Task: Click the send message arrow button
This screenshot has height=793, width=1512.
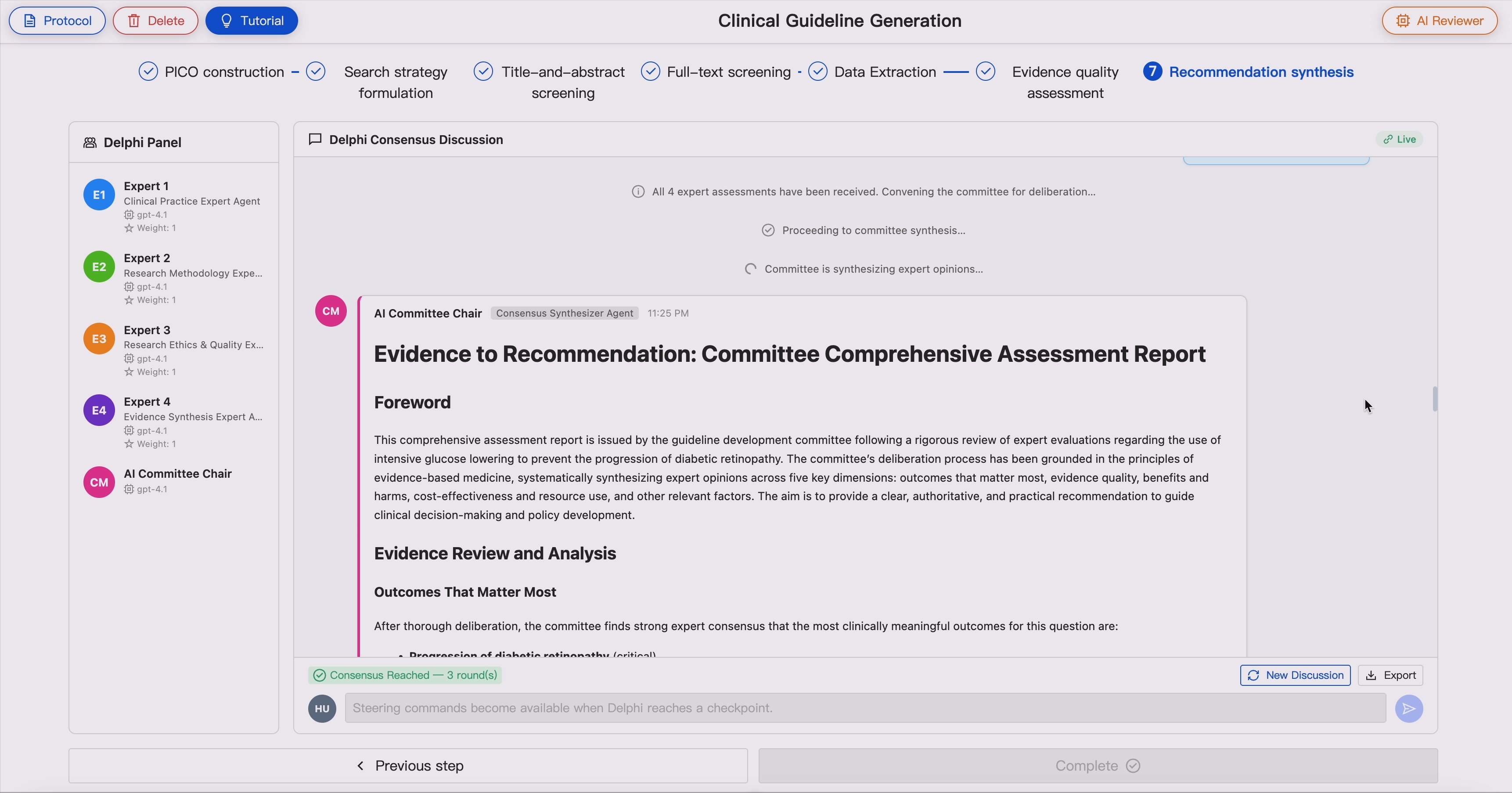Action: 1409,709
